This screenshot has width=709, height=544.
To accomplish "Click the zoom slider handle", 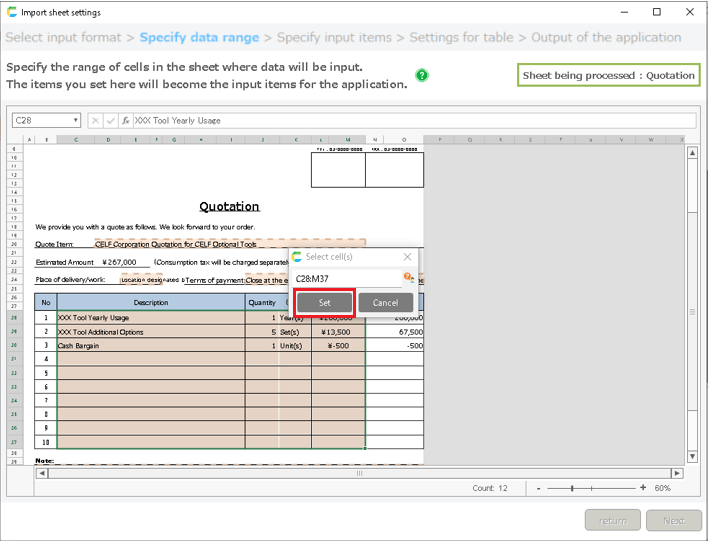I will click(572, 488).
